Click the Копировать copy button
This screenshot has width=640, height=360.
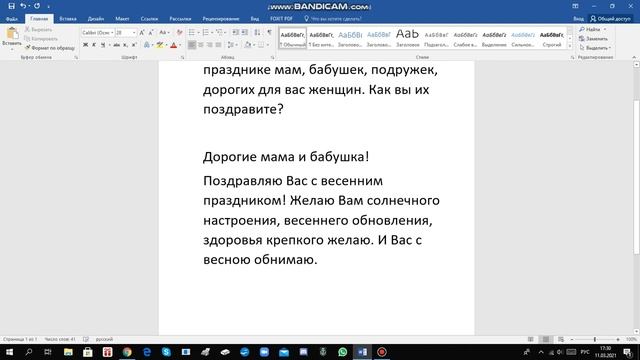pyautogui.click(x=41, y=39)
